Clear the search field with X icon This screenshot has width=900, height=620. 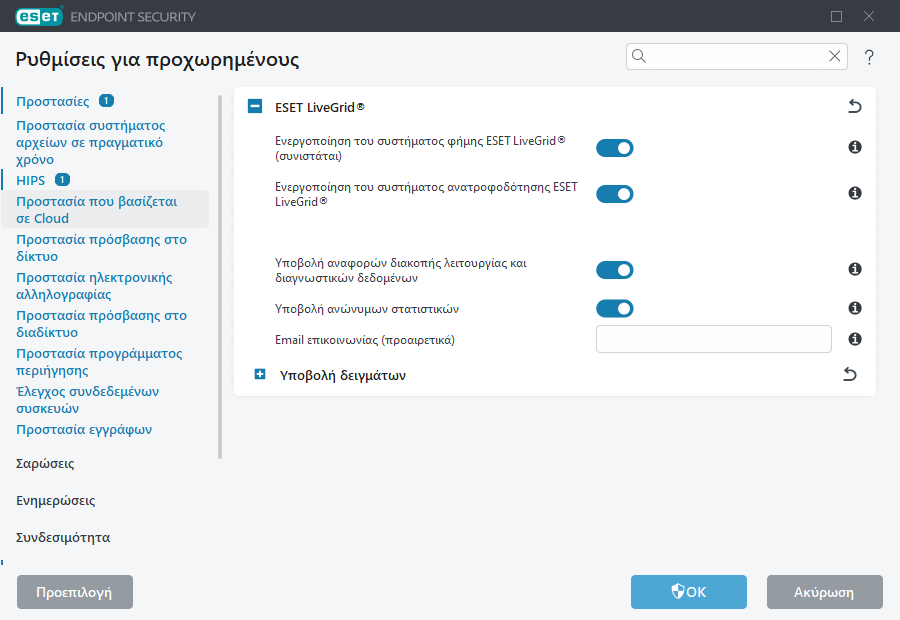pos(835,56)
